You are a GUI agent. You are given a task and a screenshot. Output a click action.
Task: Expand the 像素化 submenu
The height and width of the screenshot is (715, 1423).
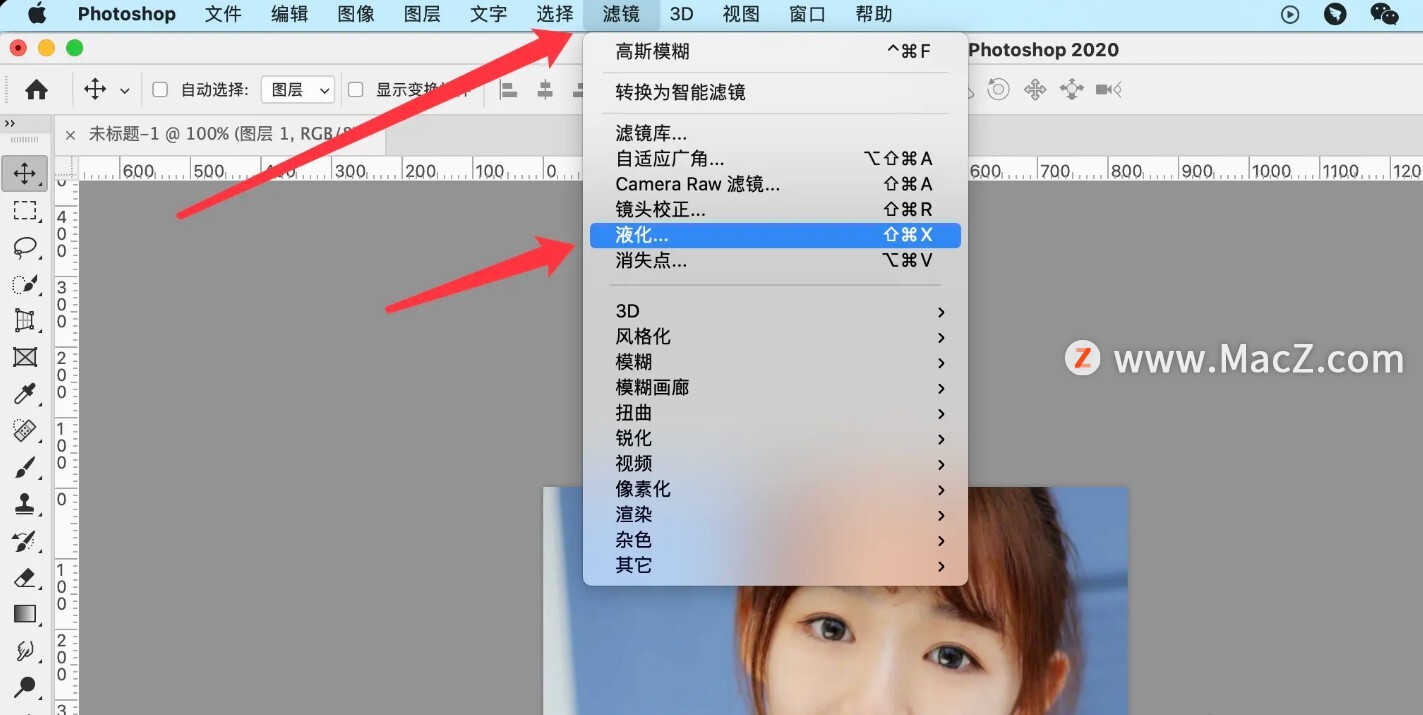click(774, 489)
